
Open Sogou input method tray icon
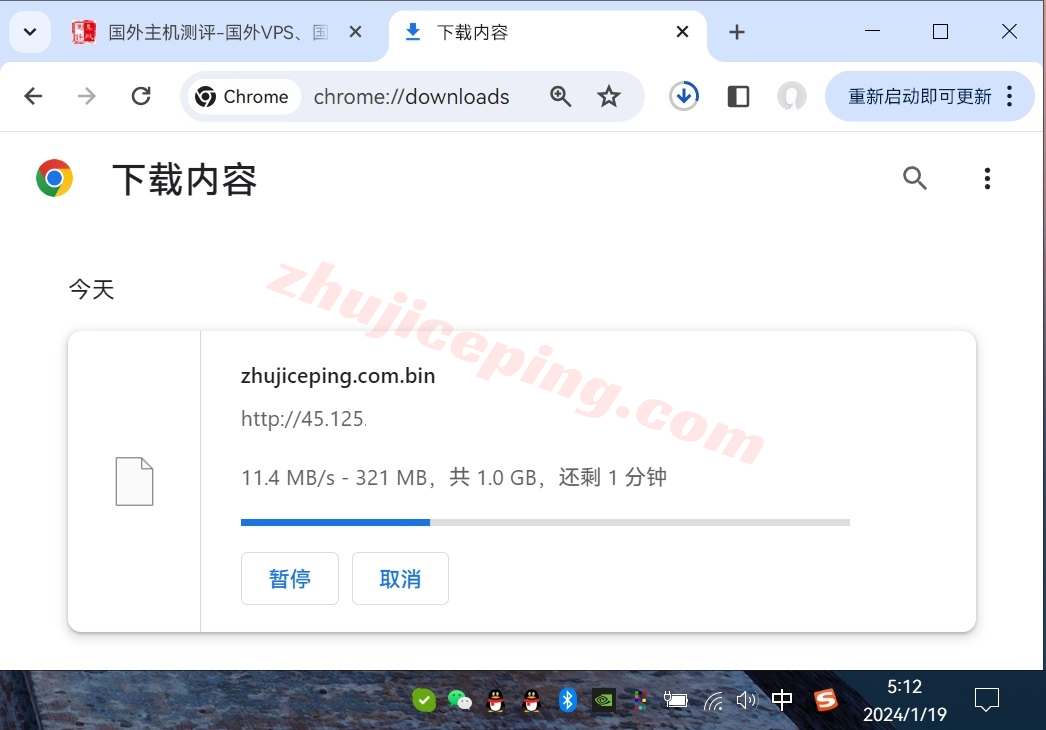point(825,700)
